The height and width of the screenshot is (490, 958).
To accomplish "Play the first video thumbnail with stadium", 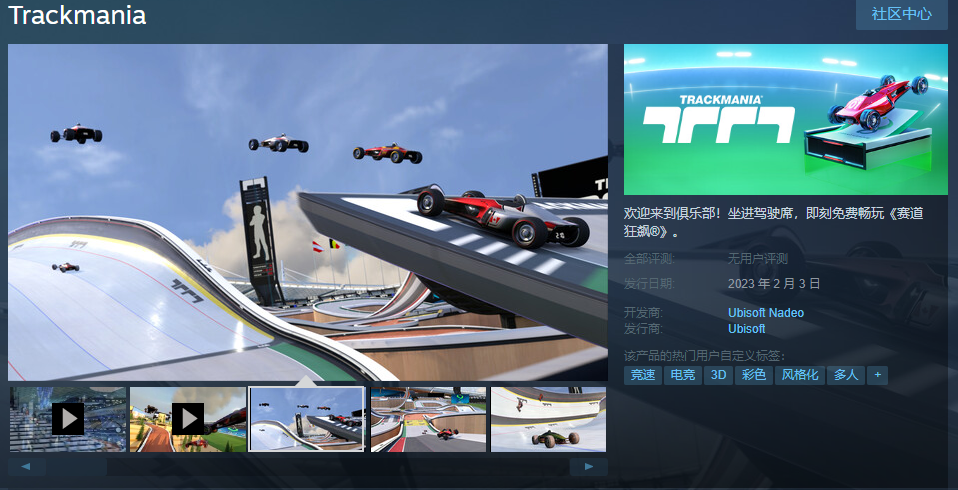I will pos(68,419).
